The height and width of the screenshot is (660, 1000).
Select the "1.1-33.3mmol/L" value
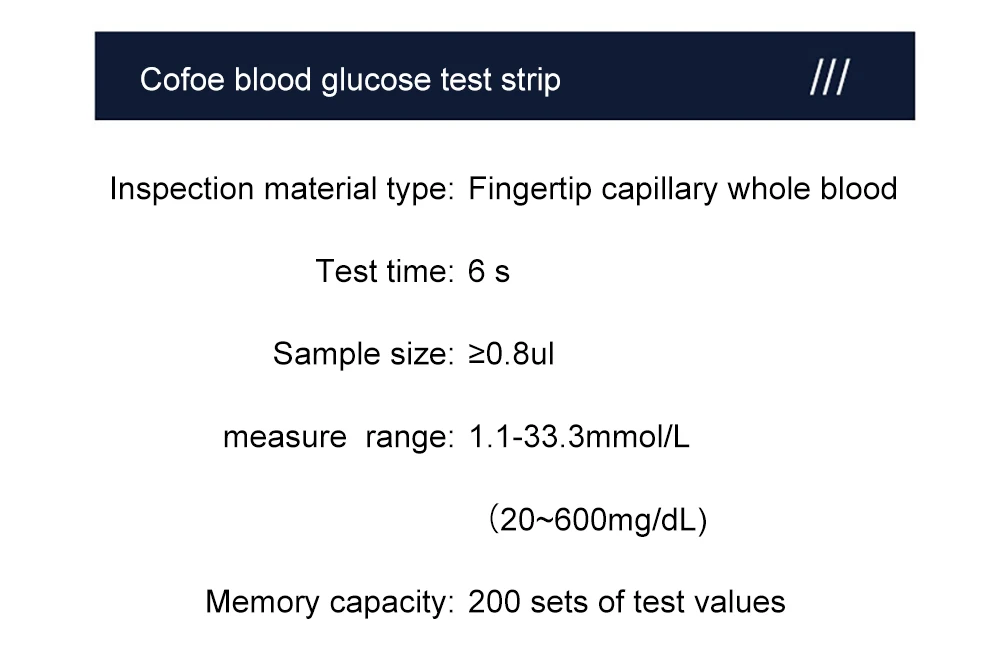579,437
